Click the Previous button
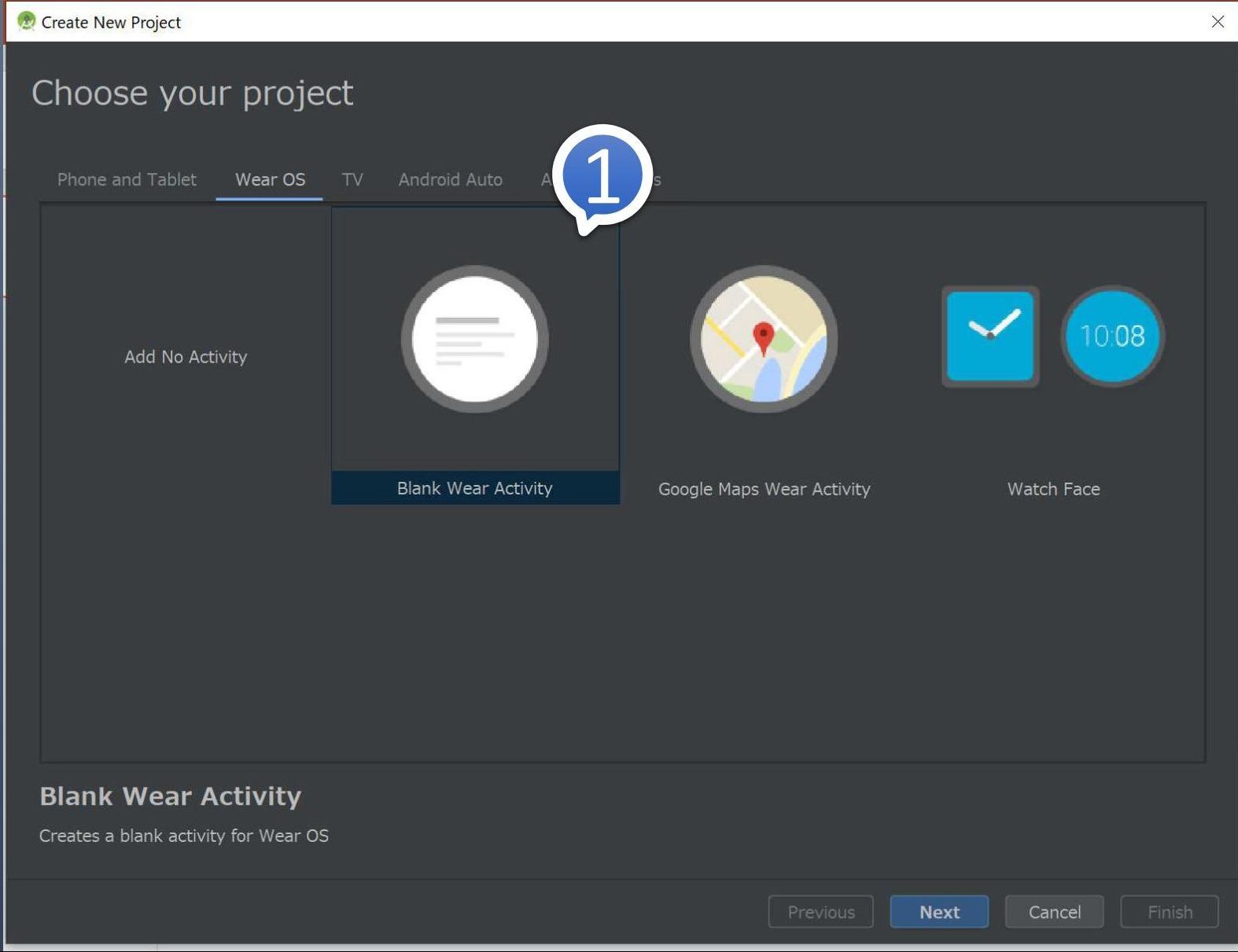 (x=821, y=912)
